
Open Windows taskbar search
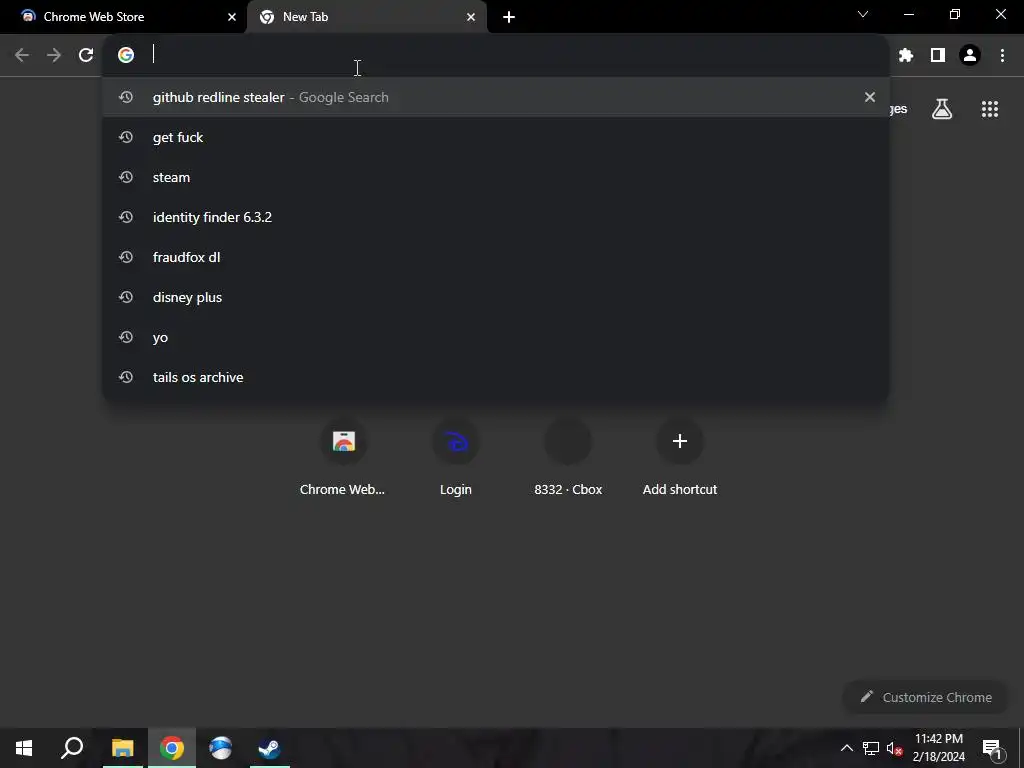(72, 748)
